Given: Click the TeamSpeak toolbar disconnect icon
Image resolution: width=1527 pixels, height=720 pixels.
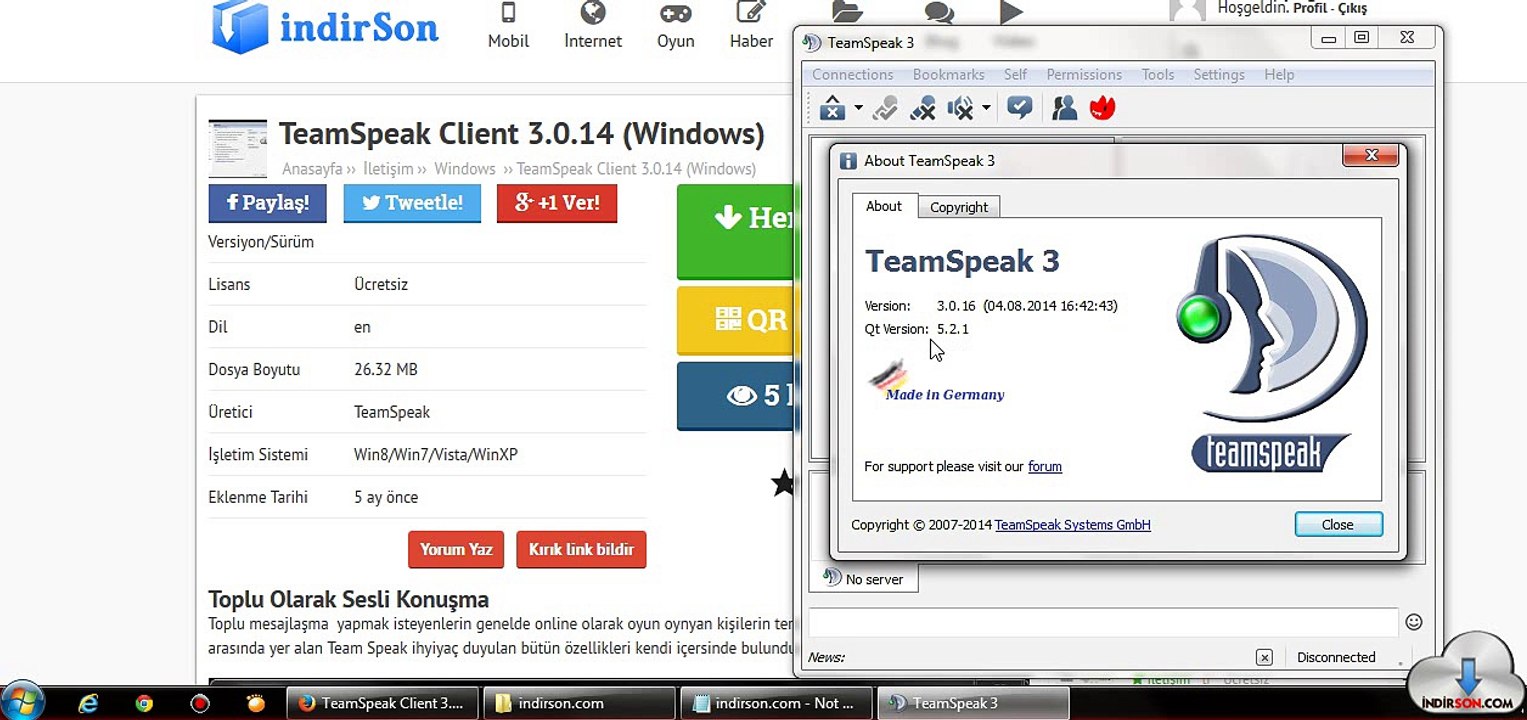Looking at the screenshot, I should point(832,108).
